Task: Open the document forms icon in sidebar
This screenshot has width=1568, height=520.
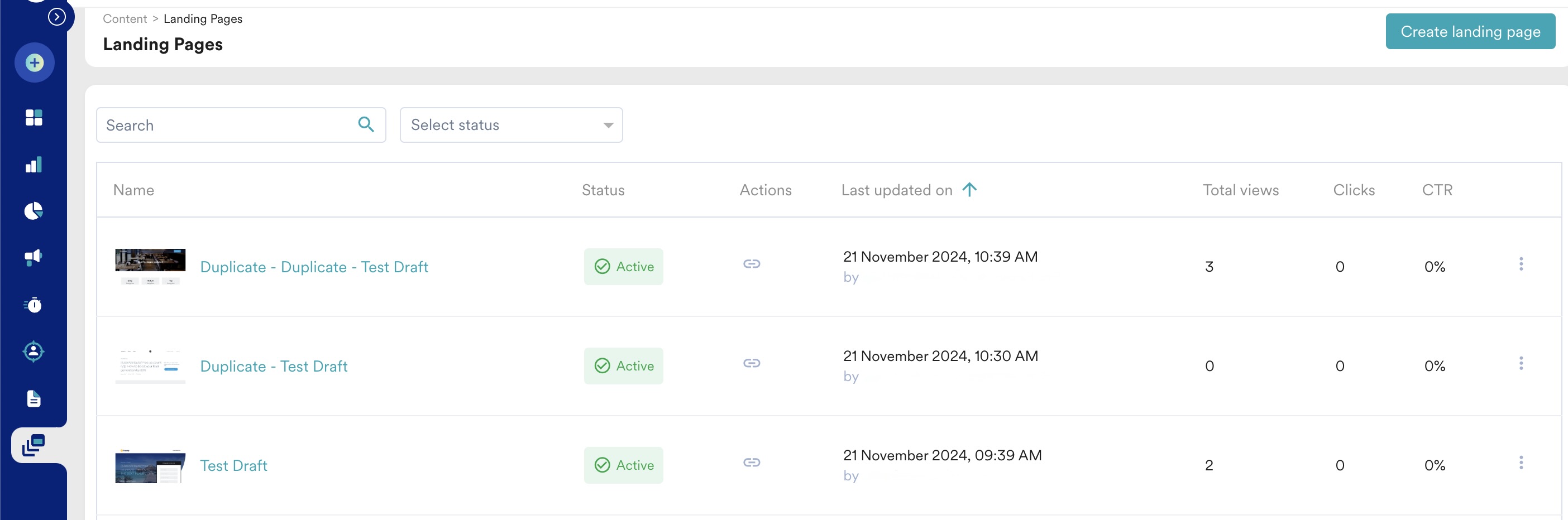Action: (34, 399)
